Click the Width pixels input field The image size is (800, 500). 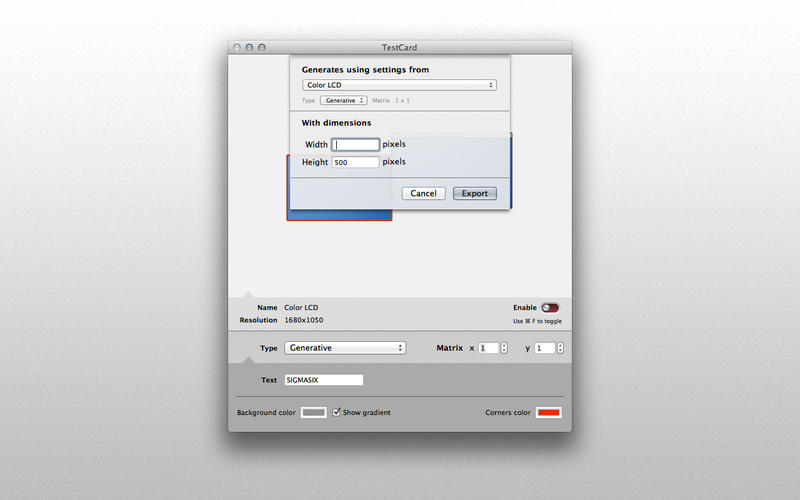(355, 145)
